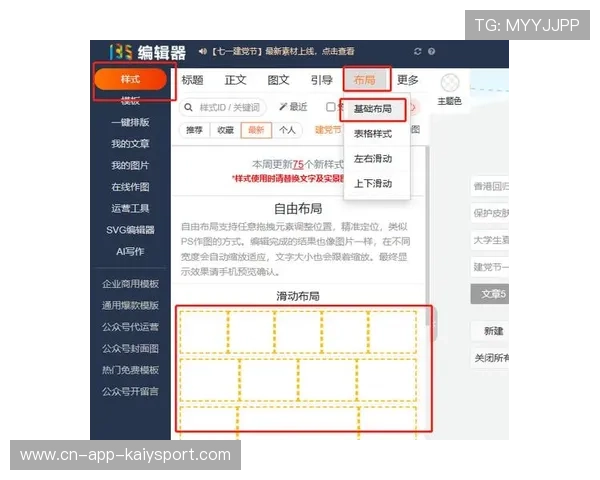The width and height of the screenshot is (600, 480).
Task: Launch SVG编辑器
Action: [x=130, y=230]
